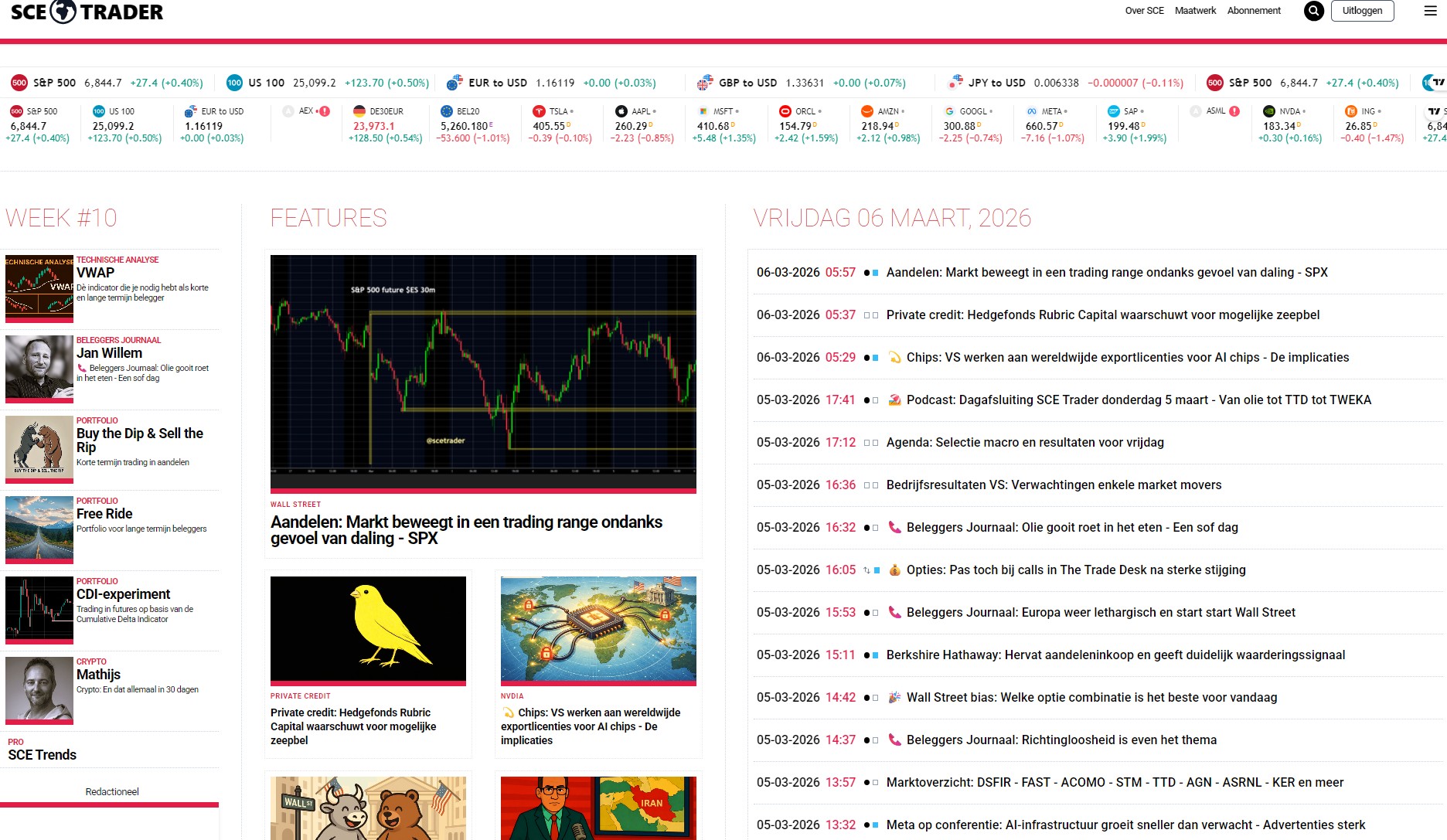Click the PRIVATE CREDIT category label

pos(300,696)
